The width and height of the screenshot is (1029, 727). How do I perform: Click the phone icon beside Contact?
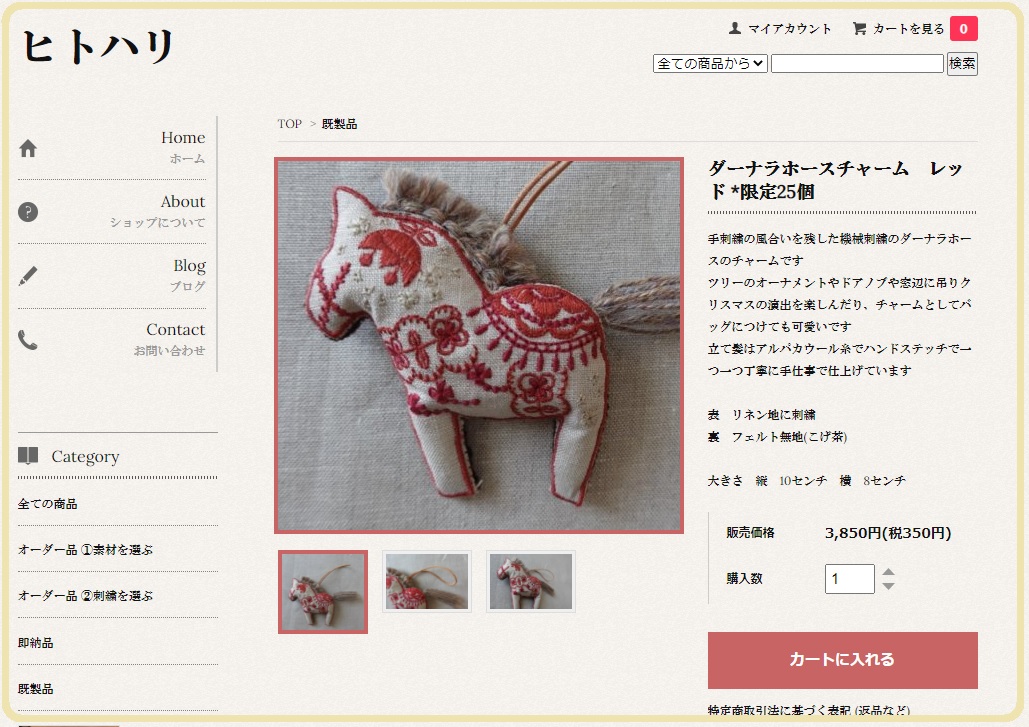tap(28, 340)
